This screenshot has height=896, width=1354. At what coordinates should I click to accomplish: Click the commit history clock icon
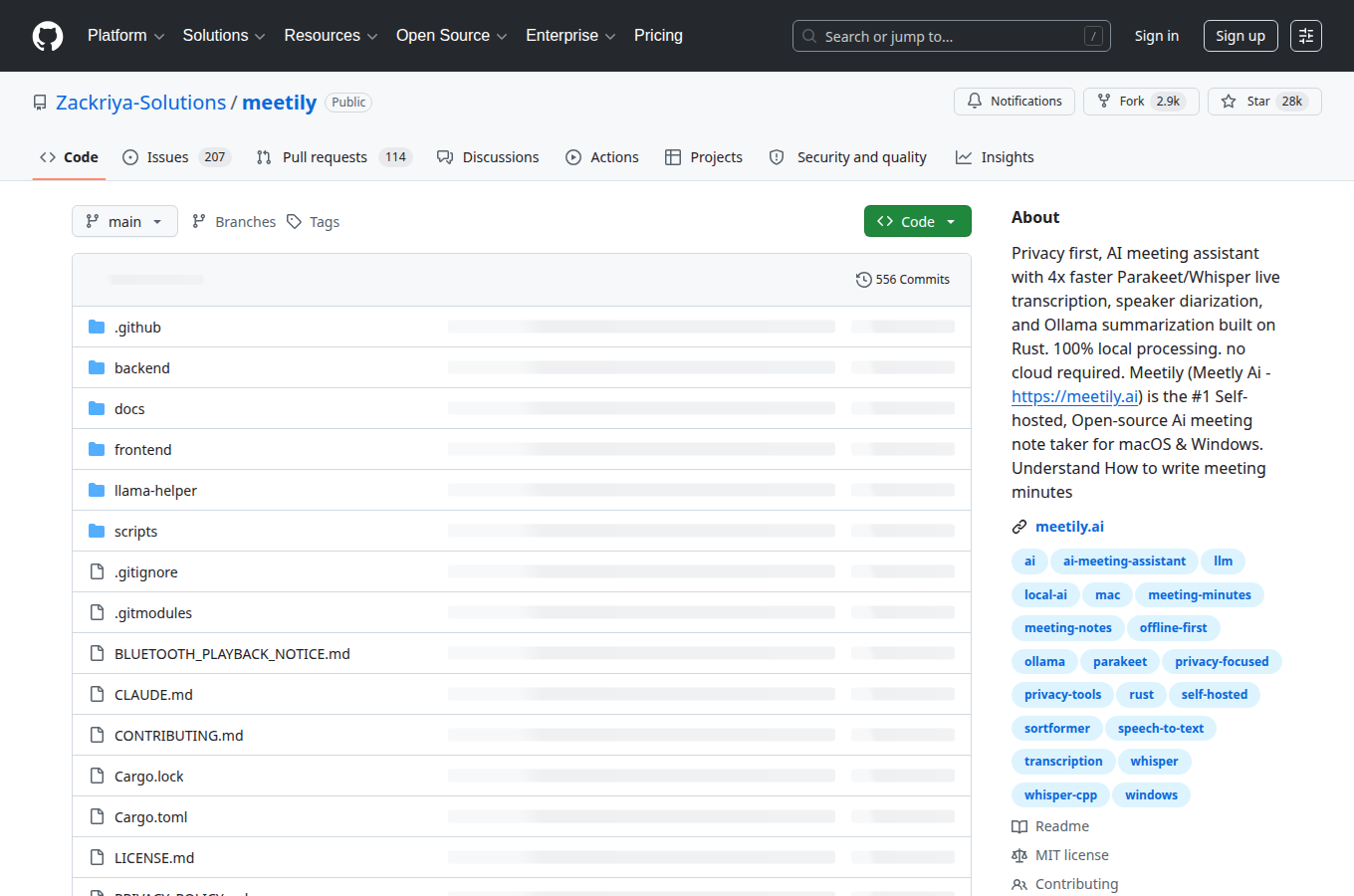(863, 280)
